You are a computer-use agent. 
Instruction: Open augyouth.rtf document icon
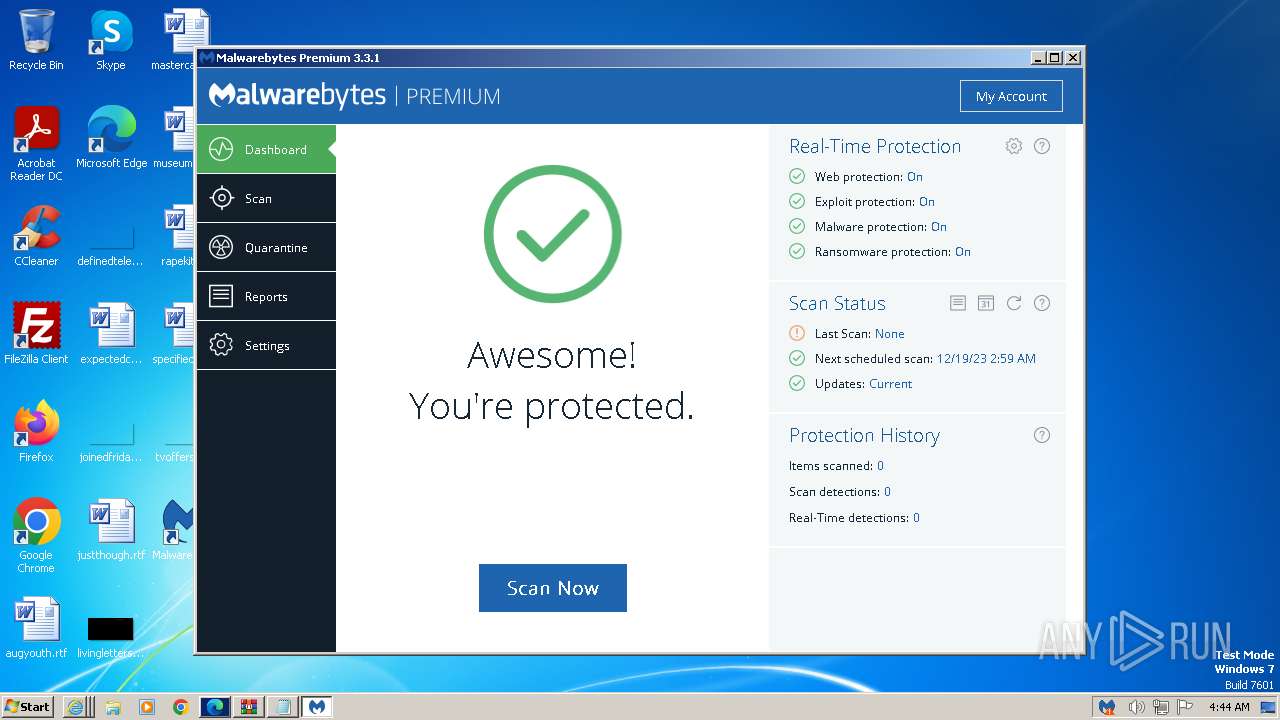(36, 628)
